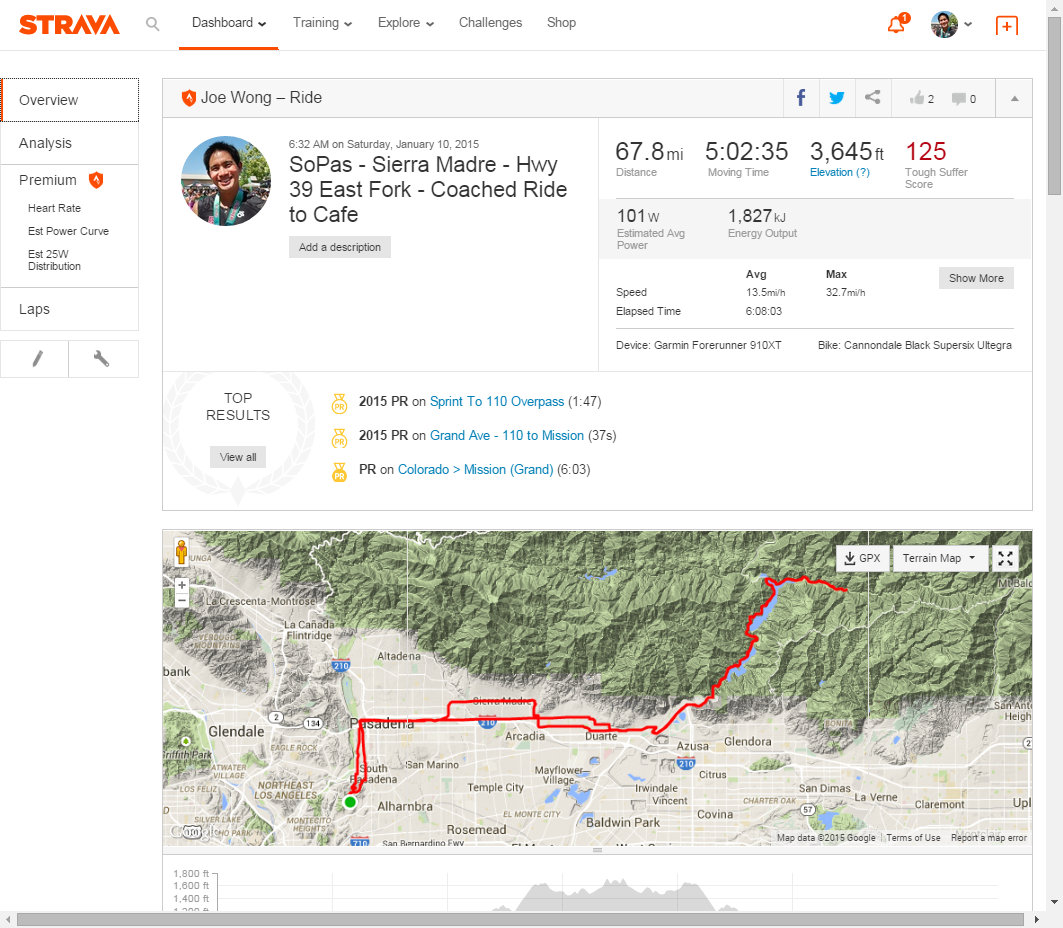The image size is (1063, 928).
Task: Switch to the Analysis tab
Action: click(46, 143)
